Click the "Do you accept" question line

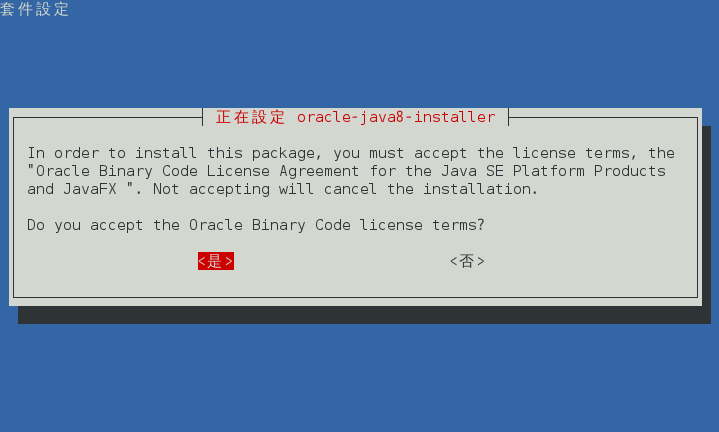coord(85,225)
